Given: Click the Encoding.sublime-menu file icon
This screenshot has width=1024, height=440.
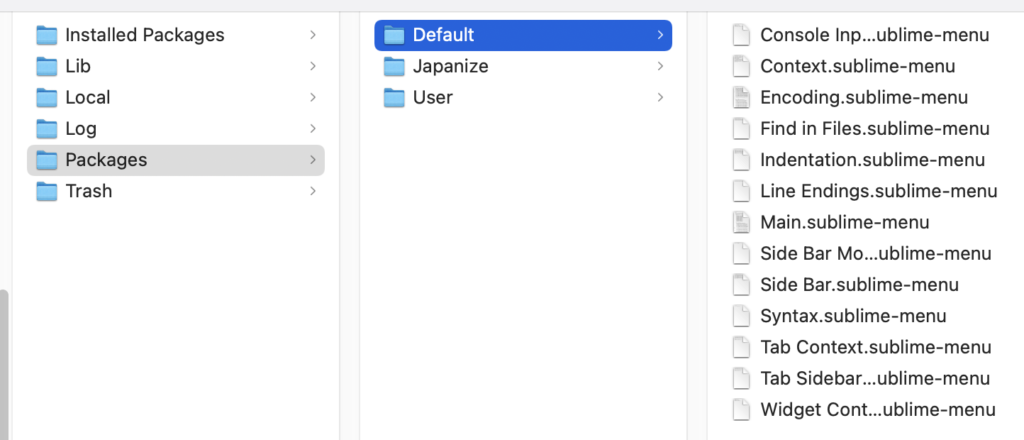Looking at the screenshot, I should [741, 97].
